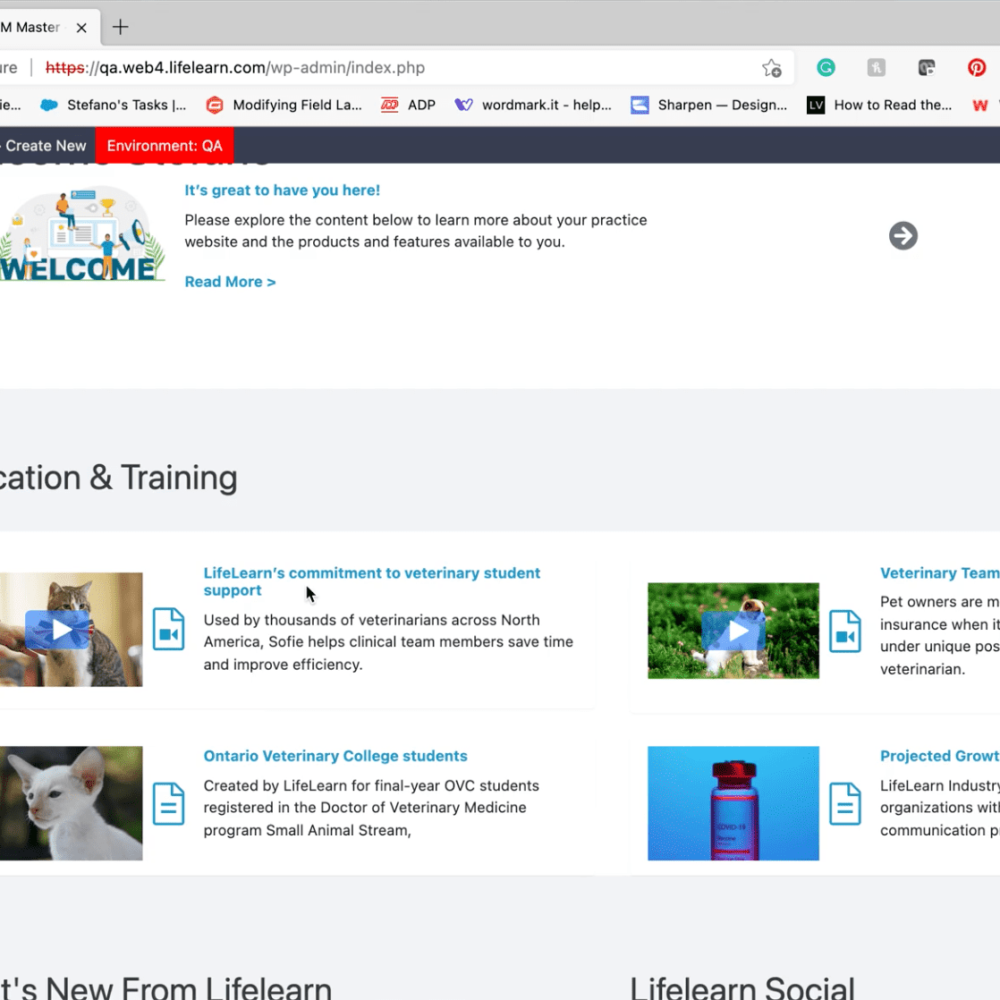This screenshot has height=1000, width=1000.
Task: Open the Ontario Veterinary College students article
Action: click(x=335, y=756)
